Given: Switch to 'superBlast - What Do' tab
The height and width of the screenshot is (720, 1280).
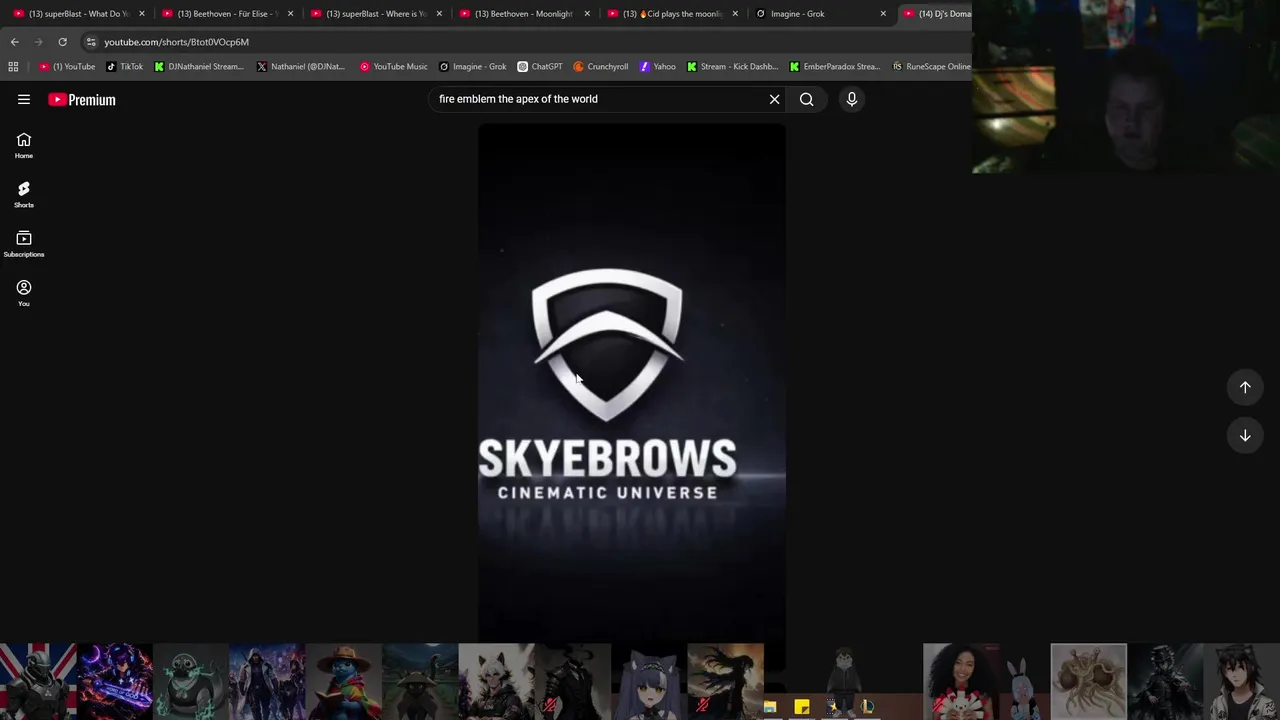Looking at the screenshot, I should [x=80, y=14].
